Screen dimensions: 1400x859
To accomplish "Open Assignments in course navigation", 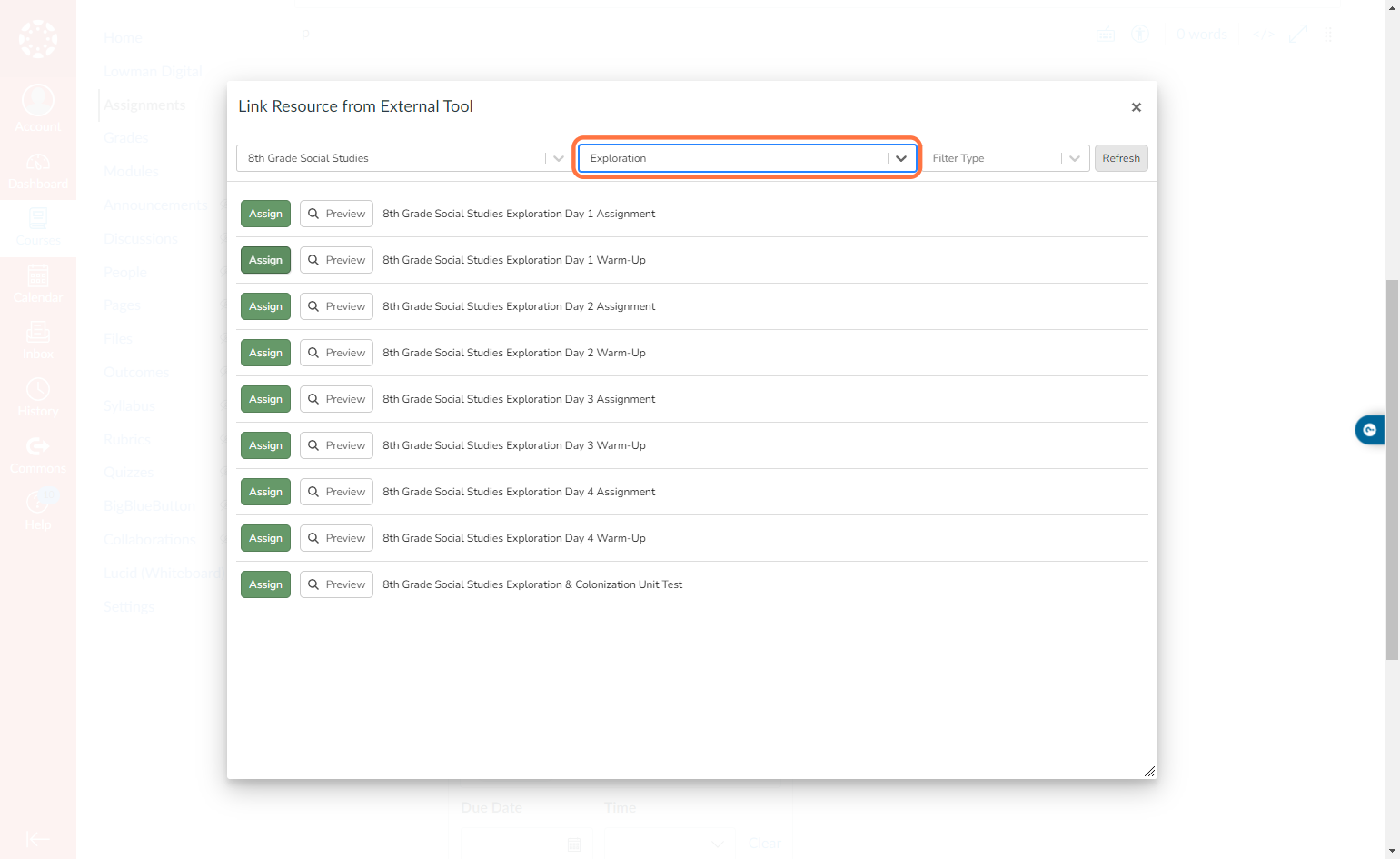I will click(144, 105).
